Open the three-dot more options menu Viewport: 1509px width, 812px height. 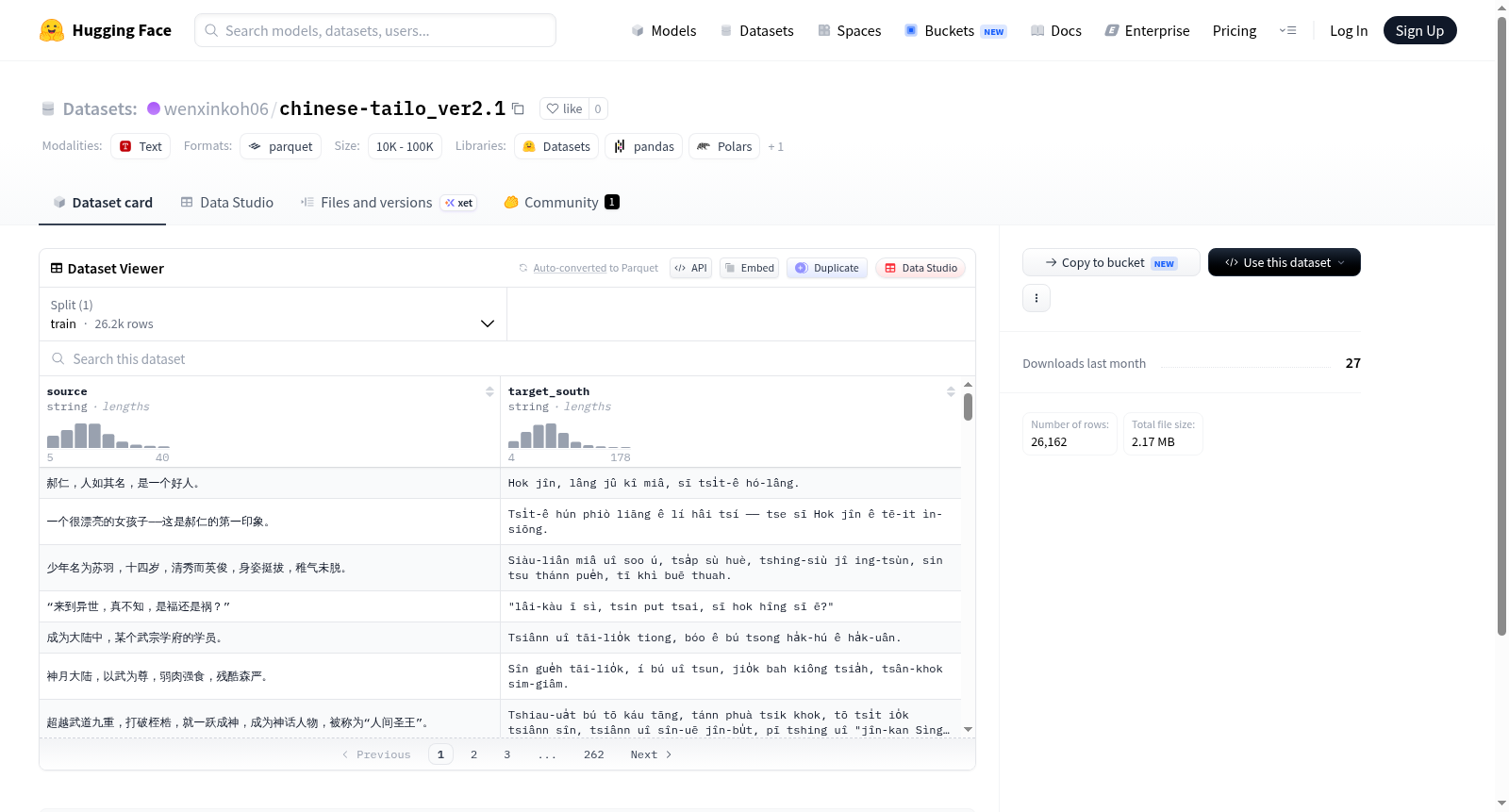[1036, 298]
